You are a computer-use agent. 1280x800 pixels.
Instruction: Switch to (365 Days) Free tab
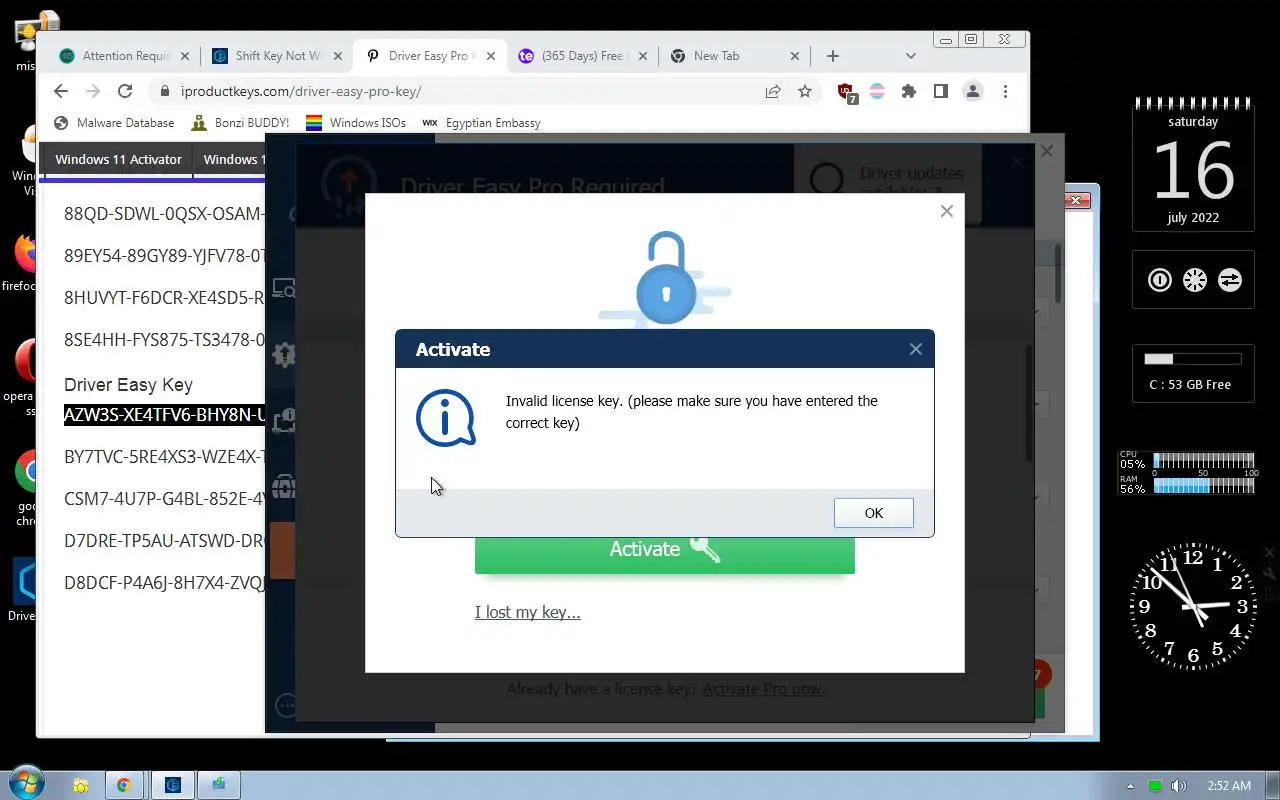coord(582,56)
